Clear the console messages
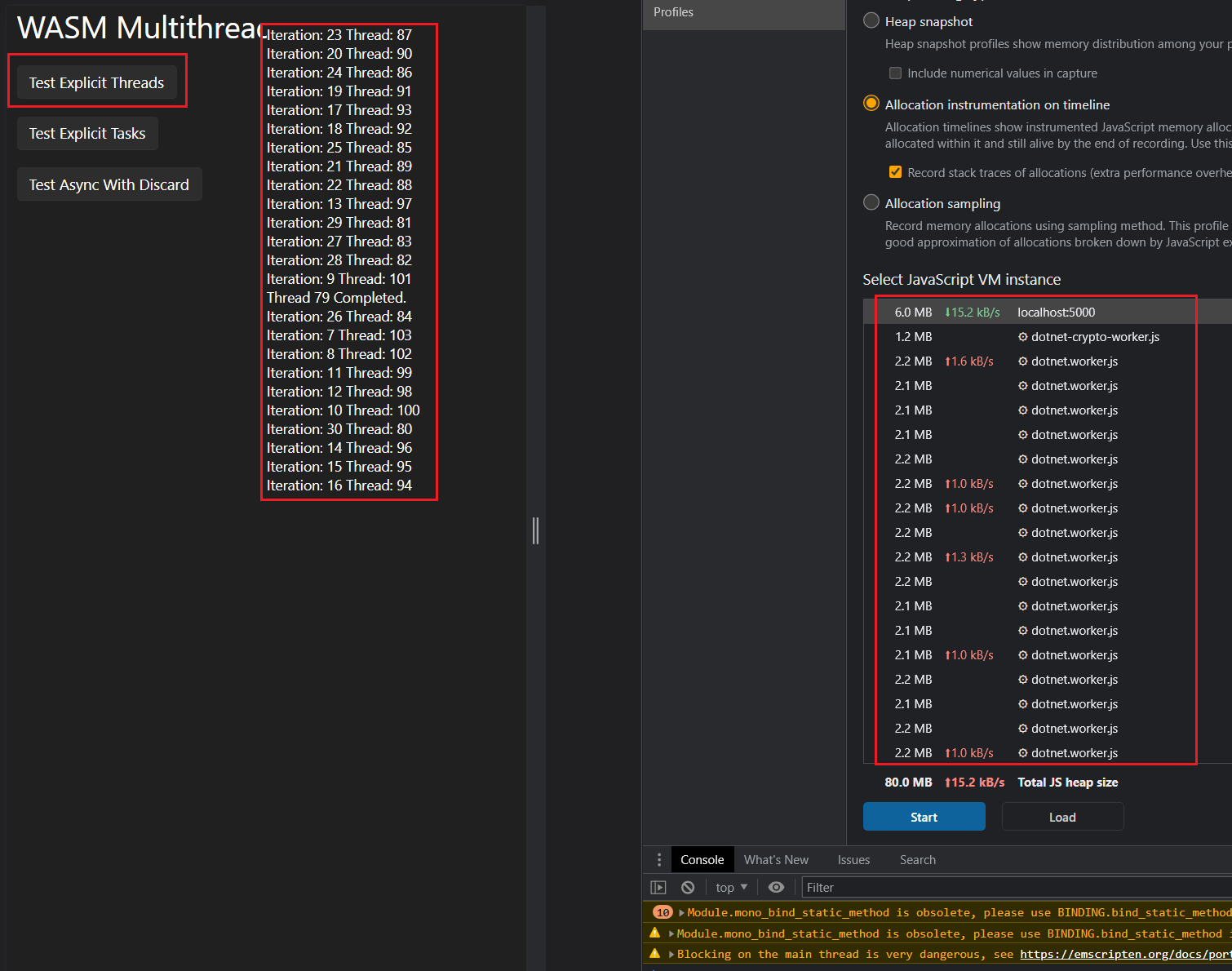This screenshot has height=971, width=1232. 688,887
